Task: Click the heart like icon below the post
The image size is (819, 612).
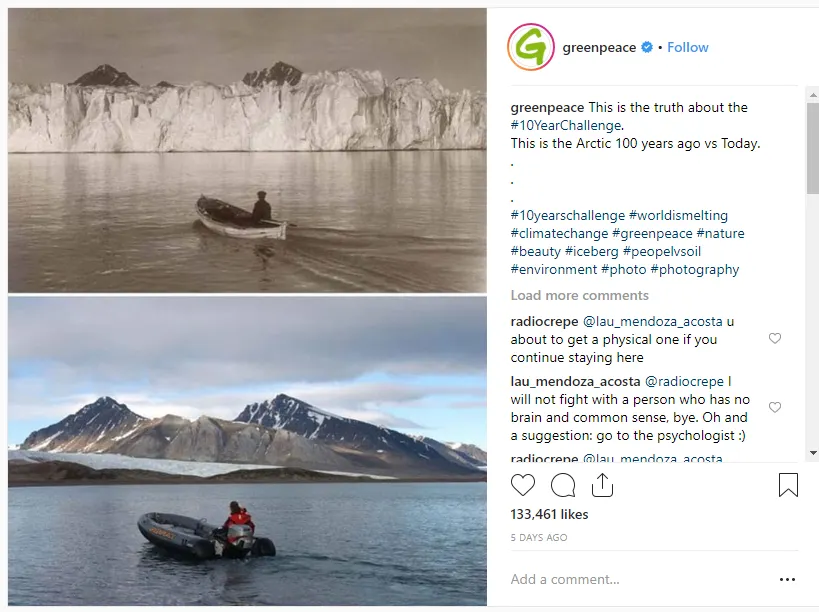Action: tap(523, 486)
